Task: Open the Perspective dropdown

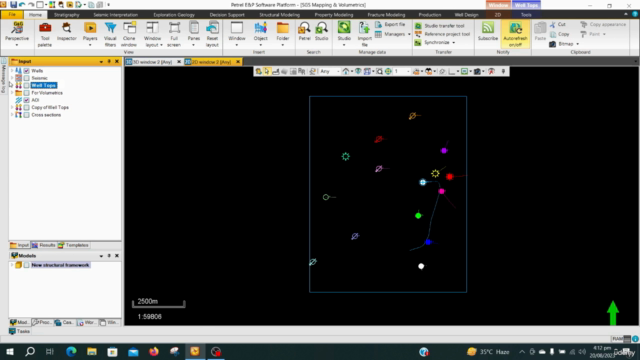Action: pyautogui.click(x=17, y=44)
